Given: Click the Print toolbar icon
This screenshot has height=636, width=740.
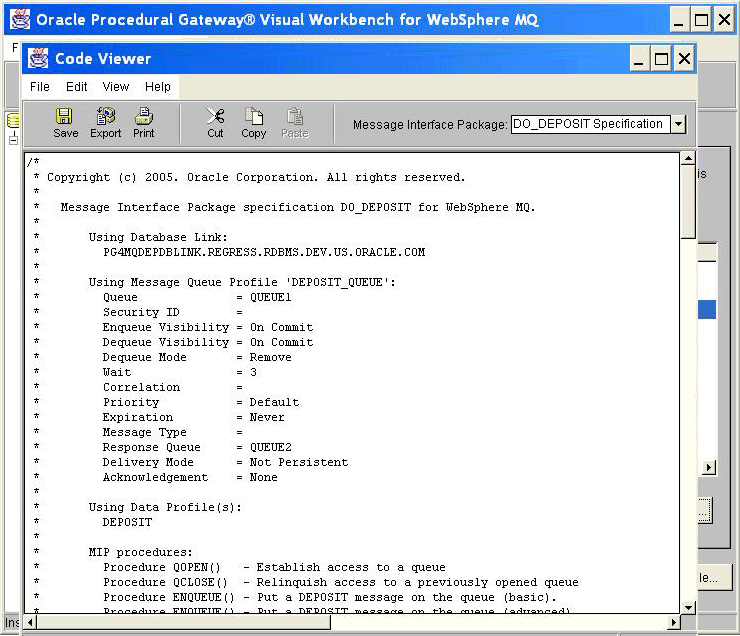Looking at the screenshot, I should pos(144,122).
